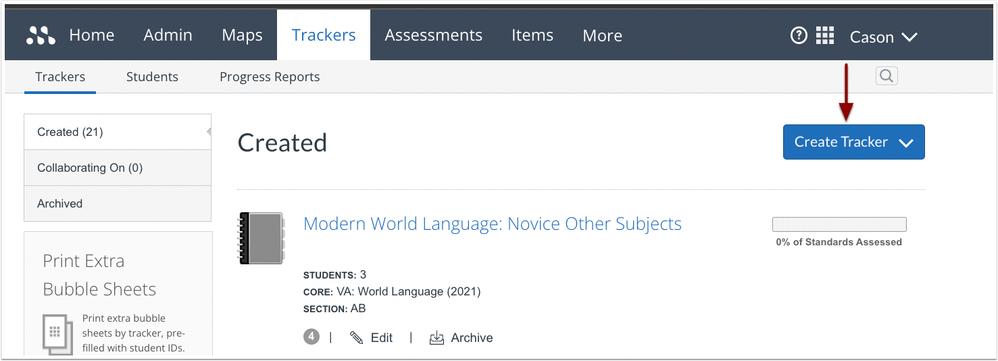The image size is (998, 361).
Task: Click the search magnifier icon
Action: (x=886, y=76)
